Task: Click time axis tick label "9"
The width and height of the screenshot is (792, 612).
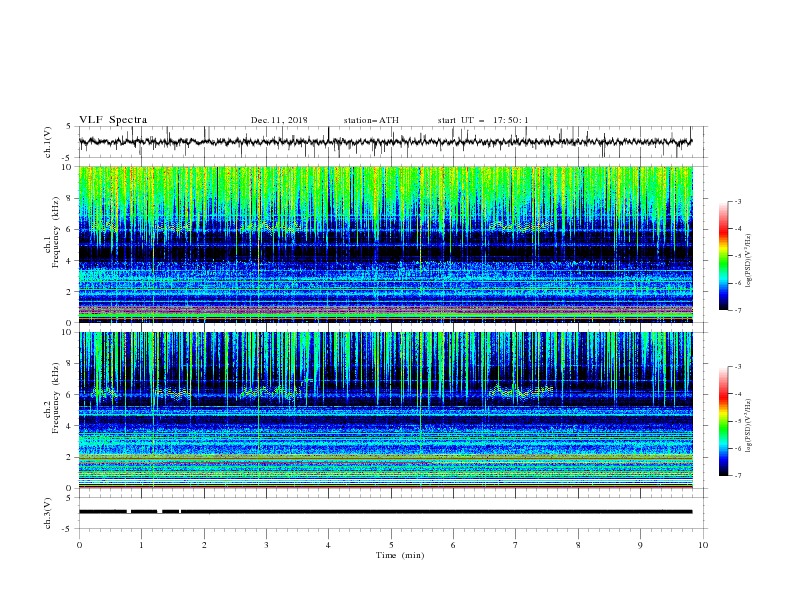Action: [640, 545]
